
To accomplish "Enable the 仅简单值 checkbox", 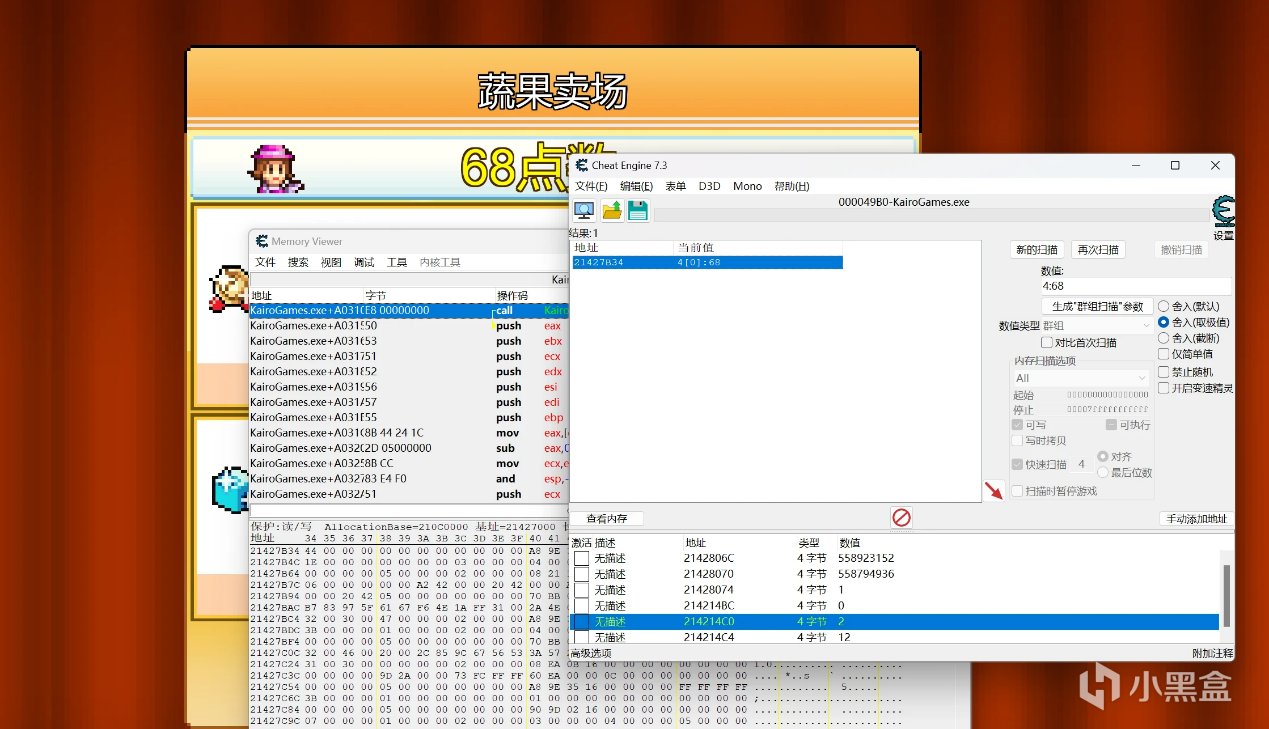I will pyautogui.click(x=1164, y=354).
